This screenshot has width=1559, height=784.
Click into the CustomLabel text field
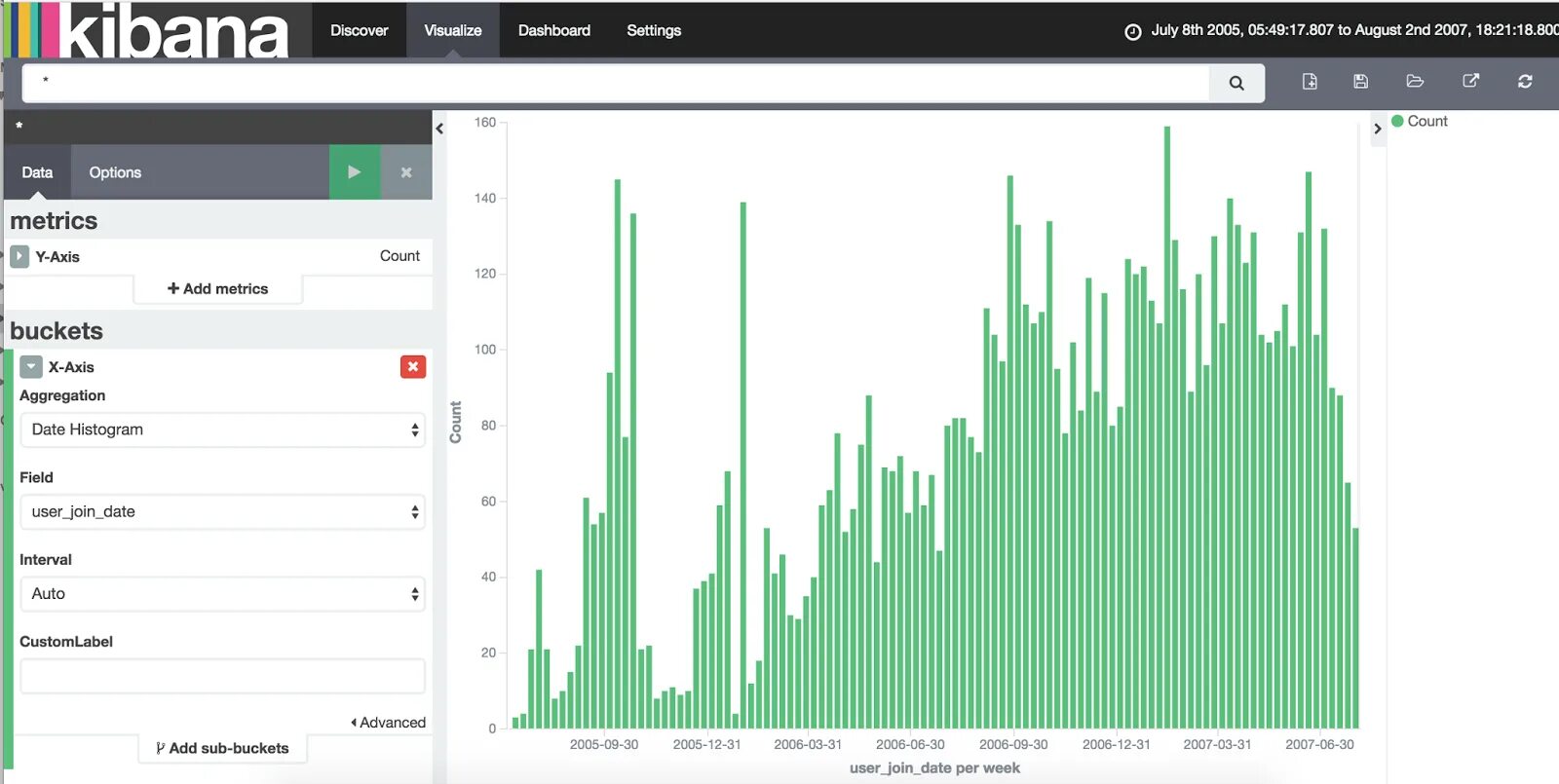tap(222, 676)
